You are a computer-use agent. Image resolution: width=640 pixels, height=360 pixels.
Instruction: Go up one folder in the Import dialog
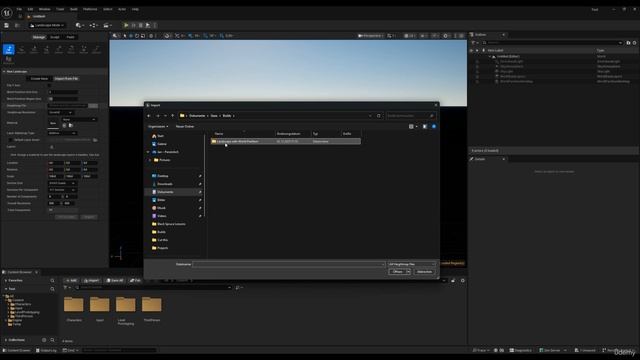tap(172, 116)
